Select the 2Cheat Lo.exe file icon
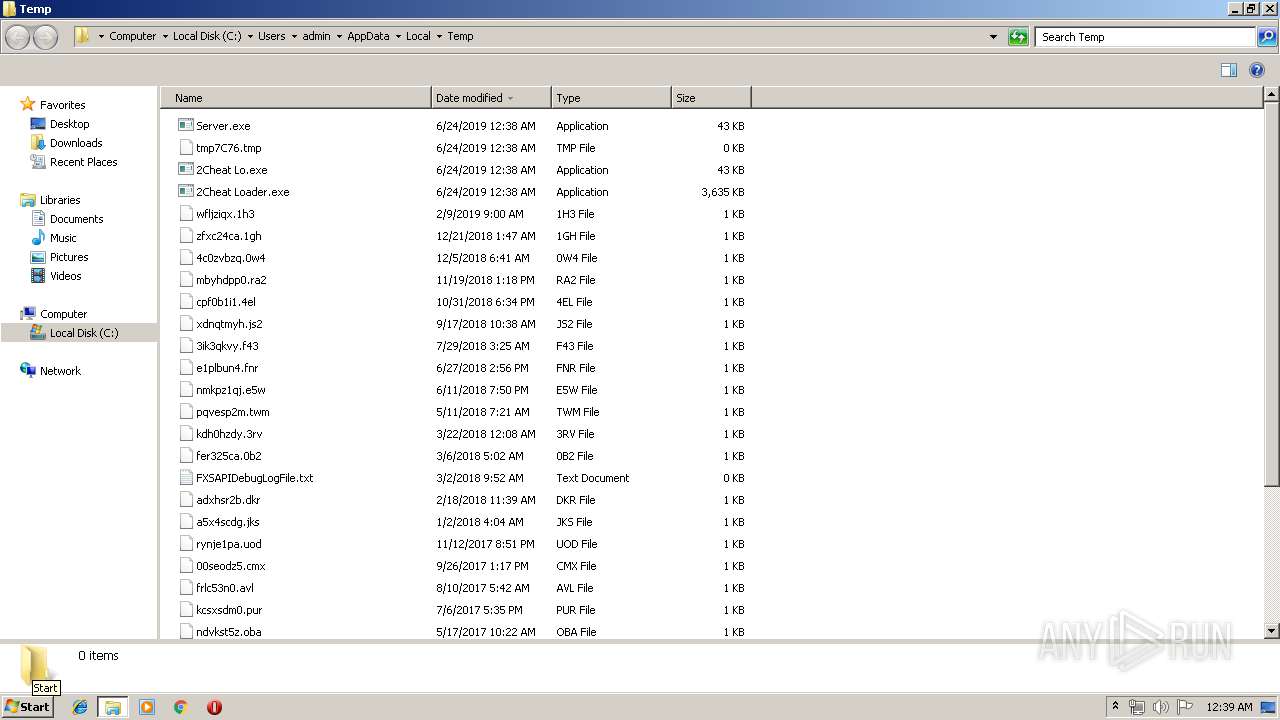 185,170
